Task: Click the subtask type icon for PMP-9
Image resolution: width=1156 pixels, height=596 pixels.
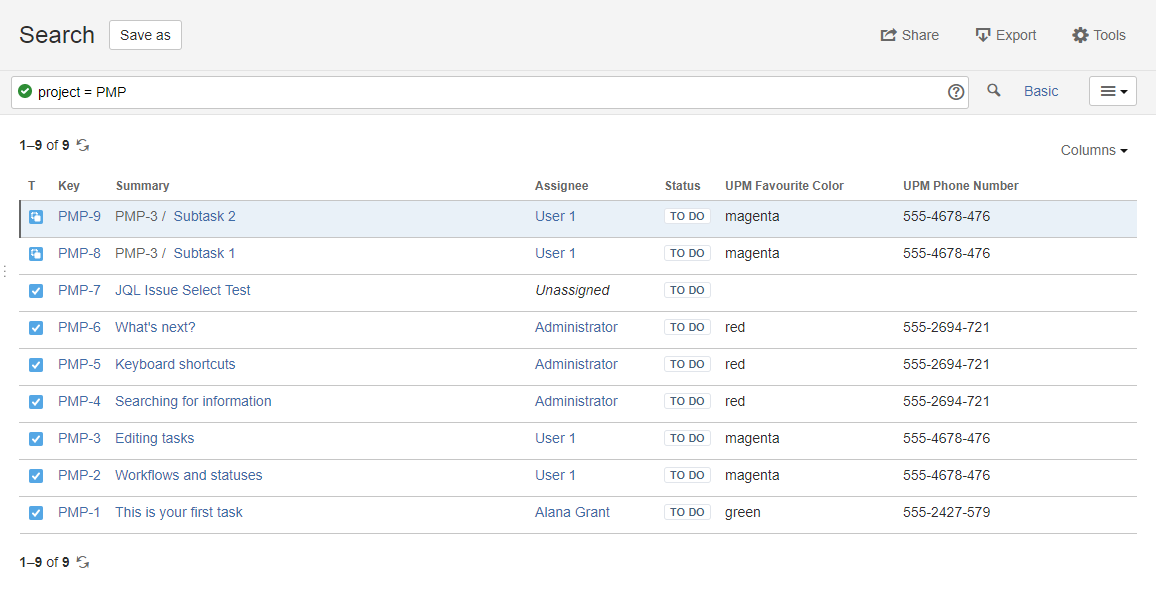Action: pos(36,217)
